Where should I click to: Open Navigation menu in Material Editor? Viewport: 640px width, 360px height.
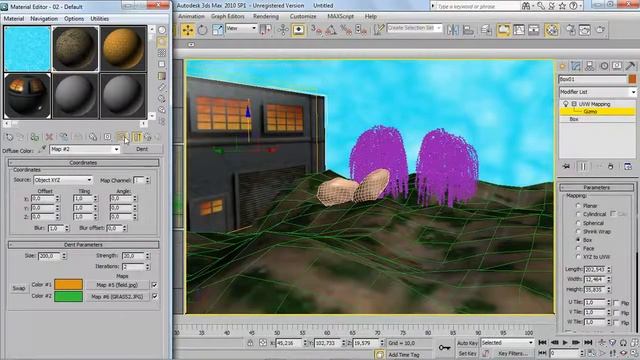[44, 19]
